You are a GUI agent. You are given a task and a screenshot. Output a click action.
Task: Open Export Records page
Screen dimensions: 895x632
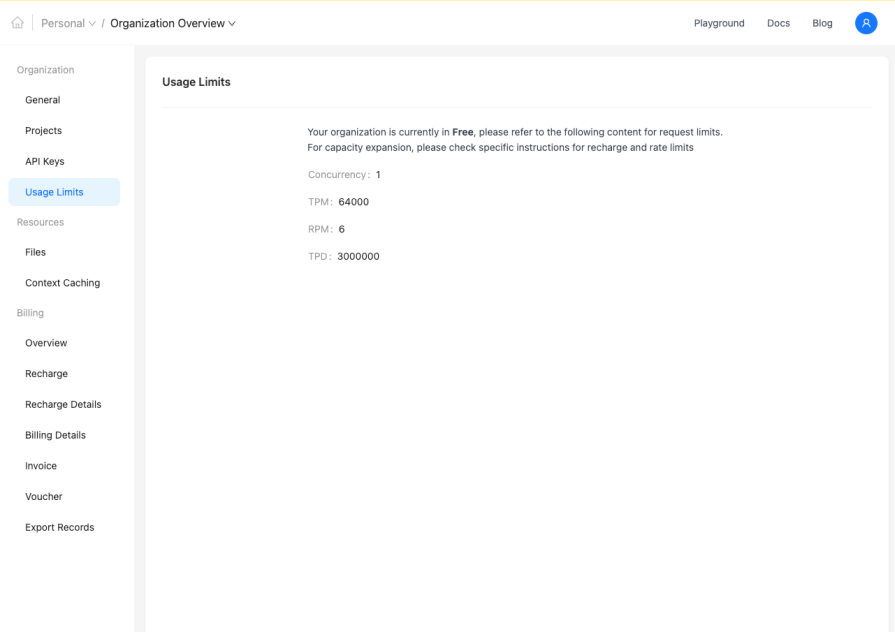(x=64, y=528)
